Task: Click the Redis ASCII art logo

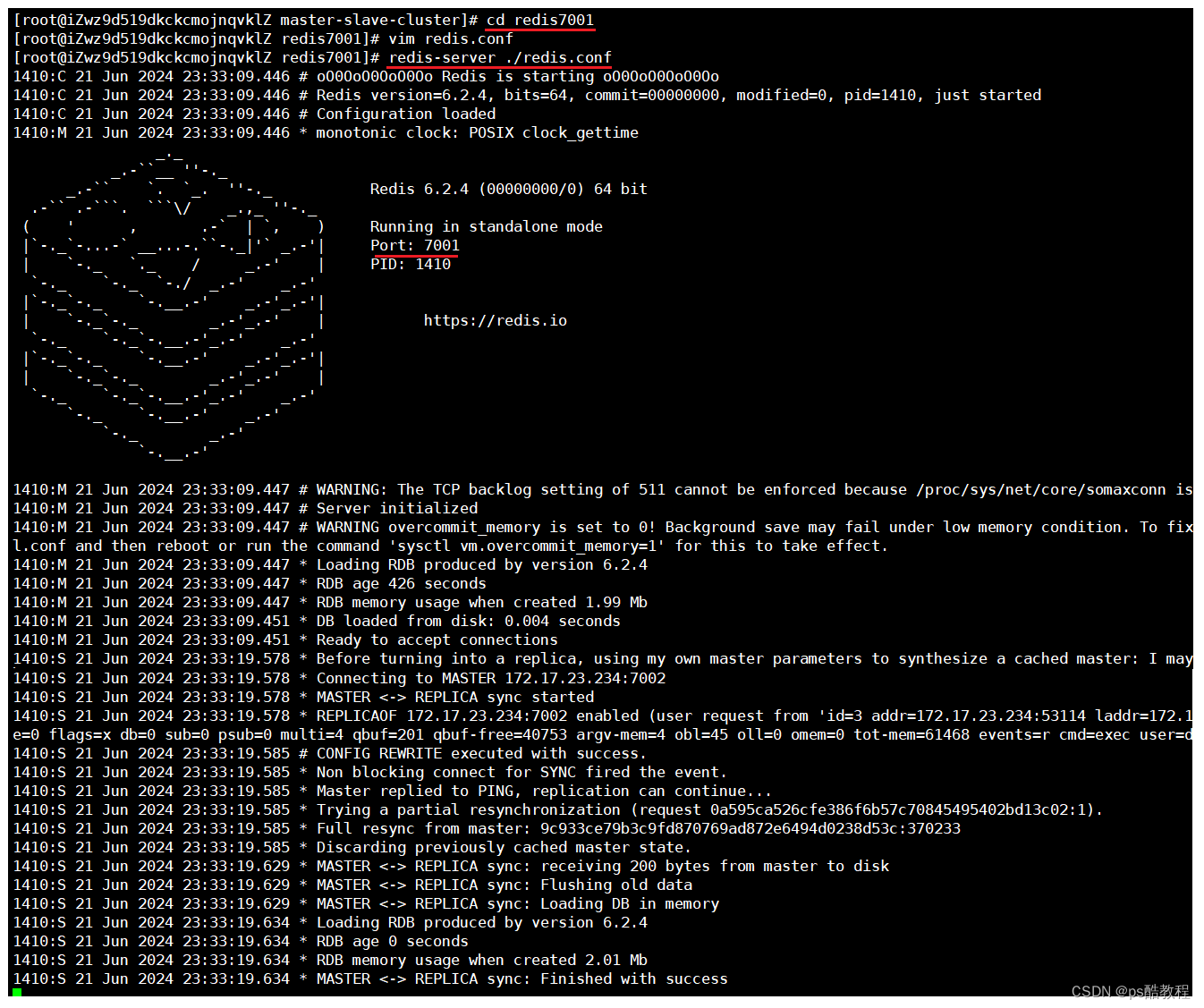Action: point(174,306)
